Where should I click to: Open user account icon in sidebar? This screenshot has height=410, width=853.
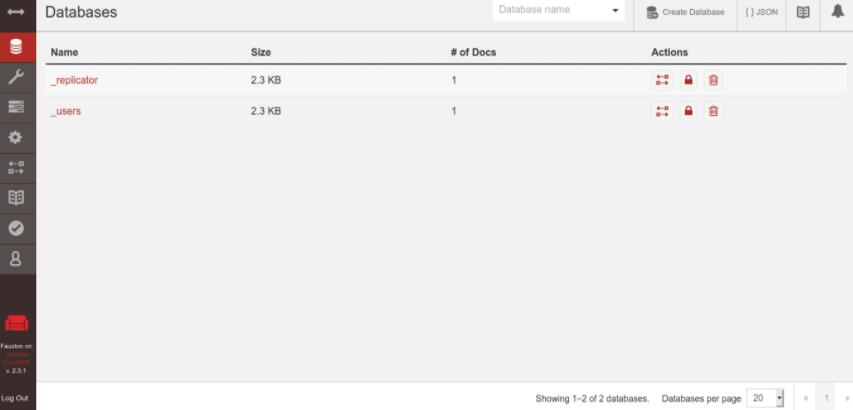coord(17,259)
